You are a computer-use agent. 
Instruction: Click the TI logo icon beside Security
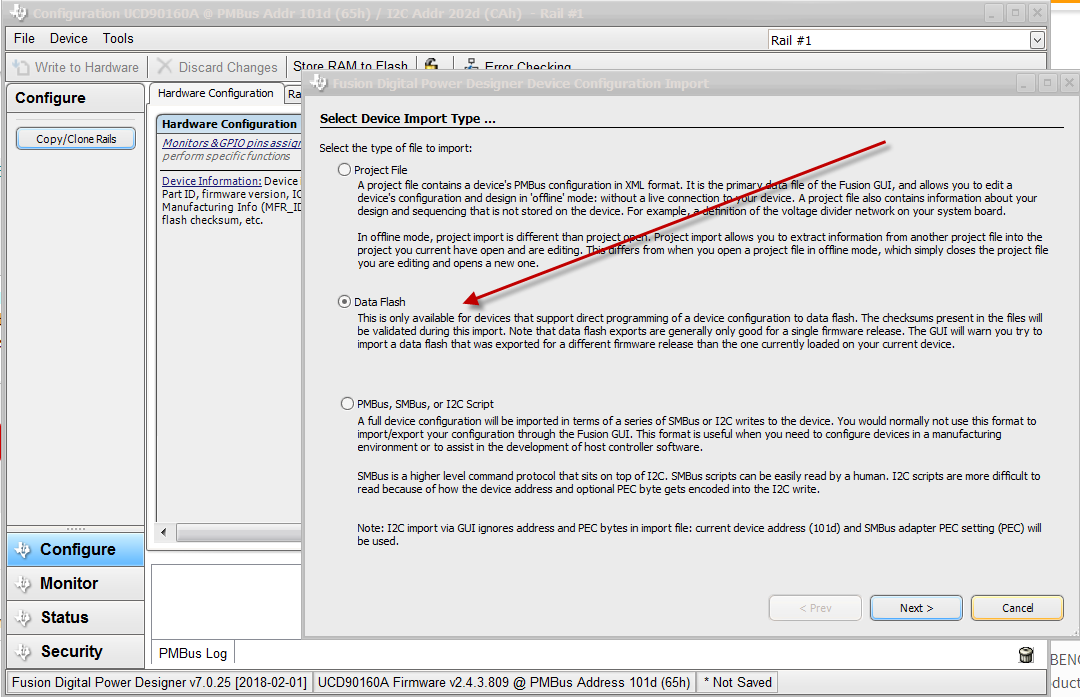coord(23,651)
